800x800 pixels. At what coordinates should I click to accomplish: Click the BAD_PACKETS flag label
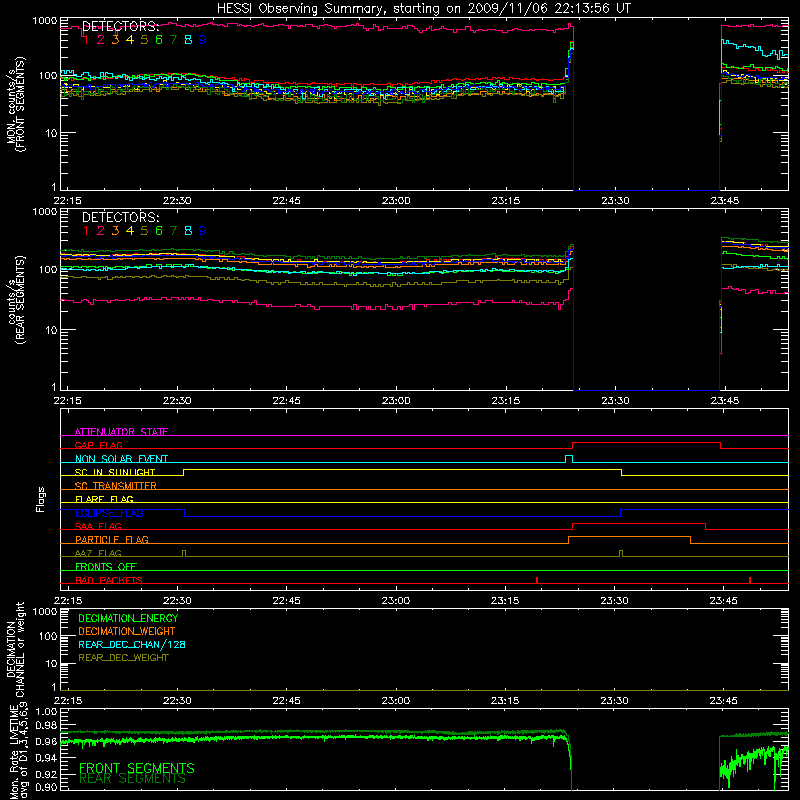click(x=109, y=580)
